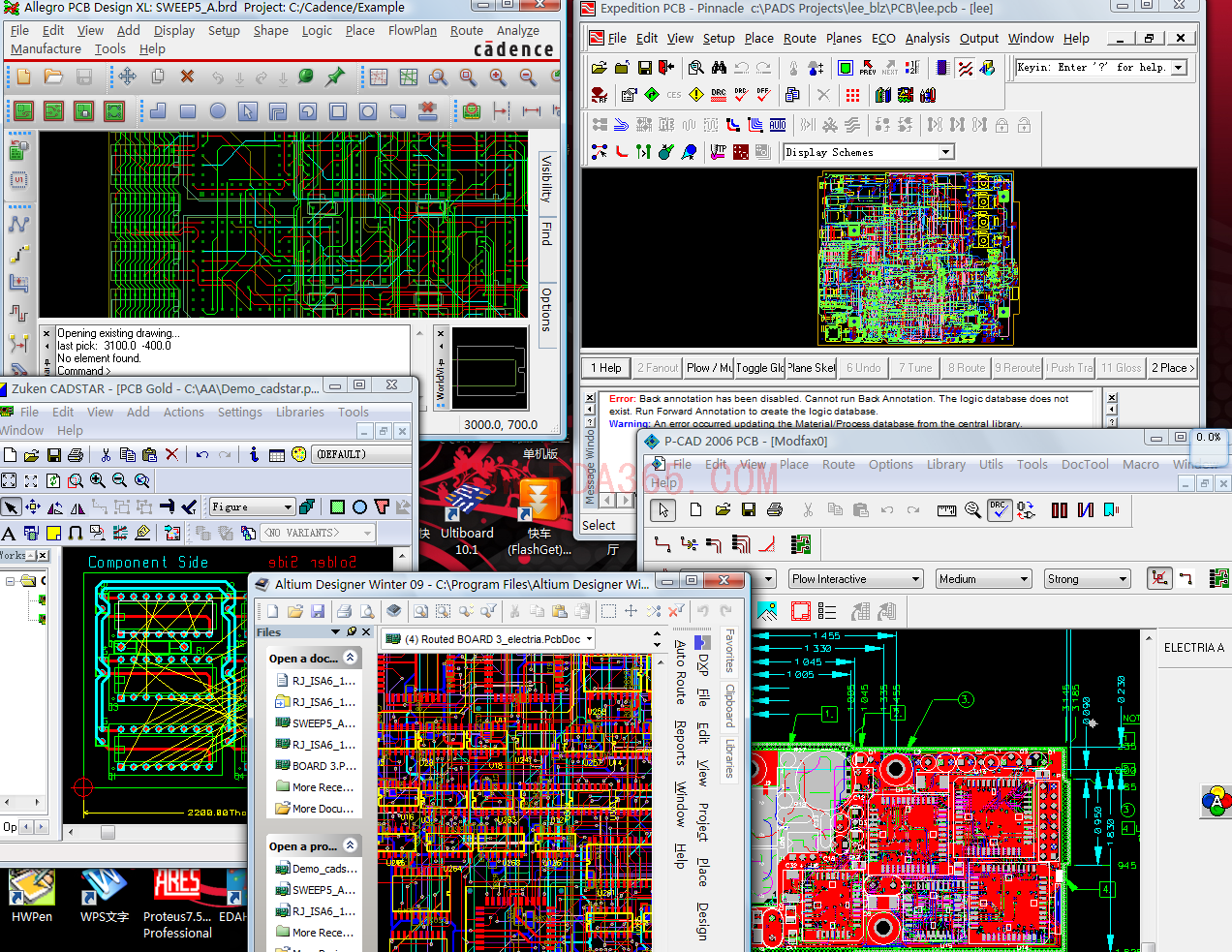1232x952 pixels.
Task: Toggle the arrow select mode in Allegro toolbar
Action: click(x=248, y=111)
